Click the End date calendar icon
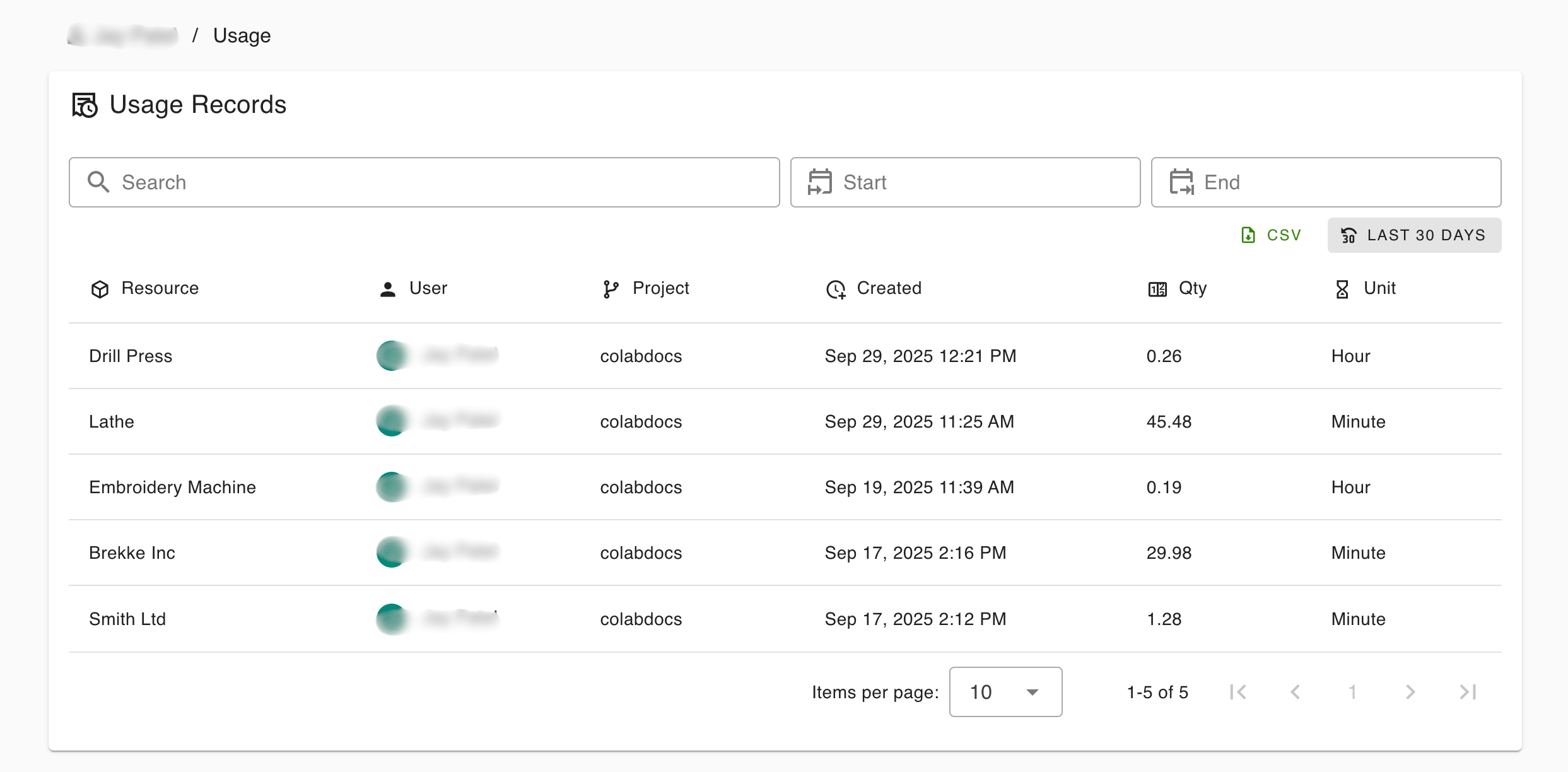The image size is (1568, 772). click(1181, 182)
